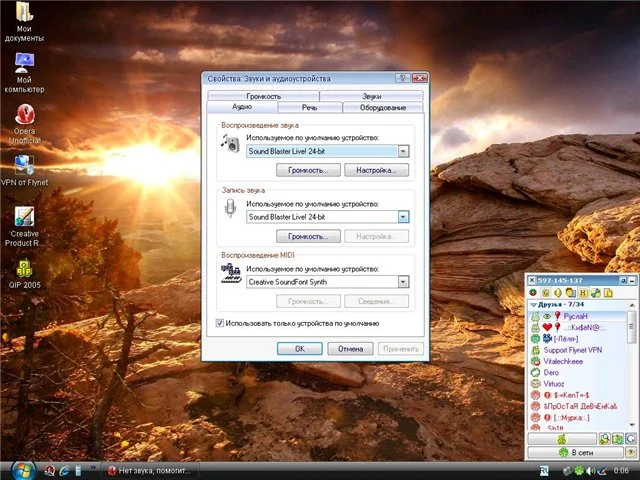640x480 pixels.
Task: Select Support Flynet VPN contact in QIP
Action: pos(573,350)
